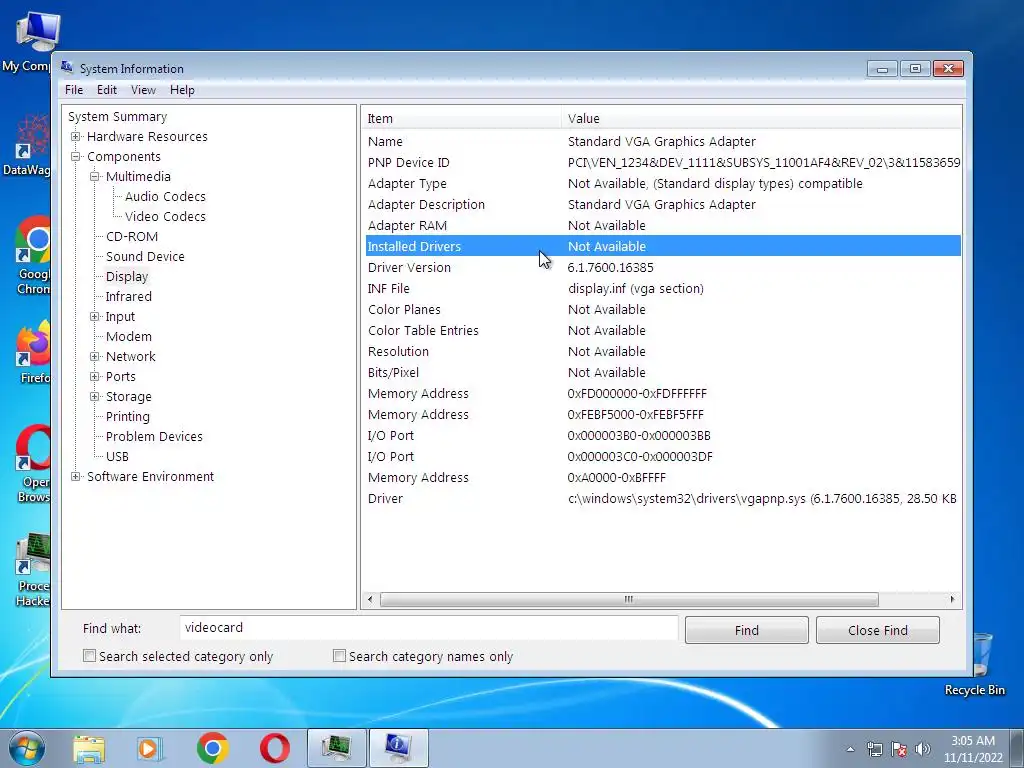
Task: Select the DataWagon desktop shortcut
Action: [x=26, y=145]
